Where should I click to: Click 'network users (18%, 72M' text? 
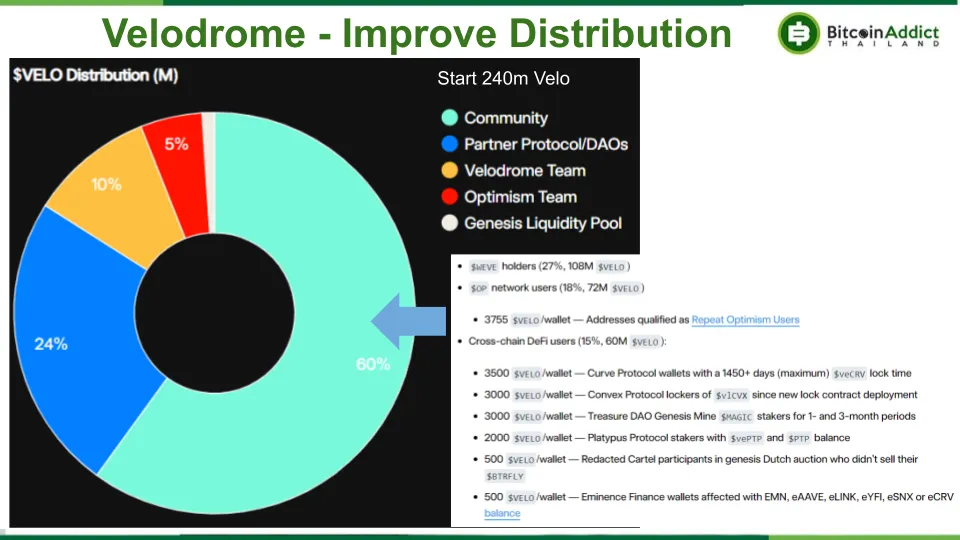(549, 288)
